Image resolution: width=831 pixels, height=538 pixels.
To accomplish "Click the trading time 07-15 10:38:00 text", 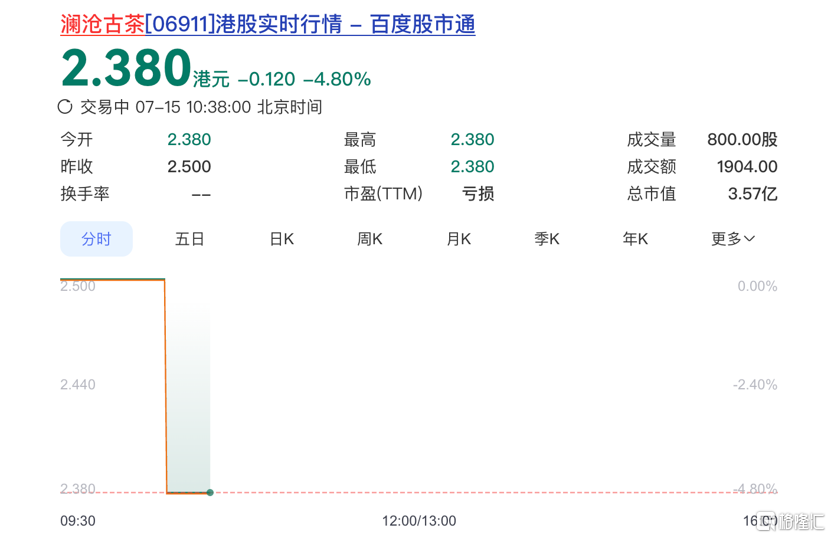I will pyautogui.click(x=193, y=107).
